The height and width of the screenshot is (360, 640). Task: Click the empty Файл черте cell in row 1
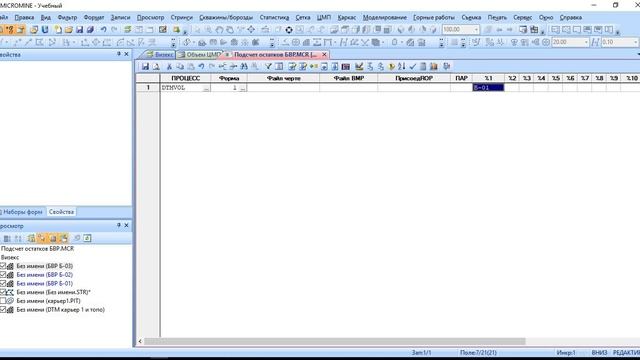pyautogui.click(x=283, y=87)
